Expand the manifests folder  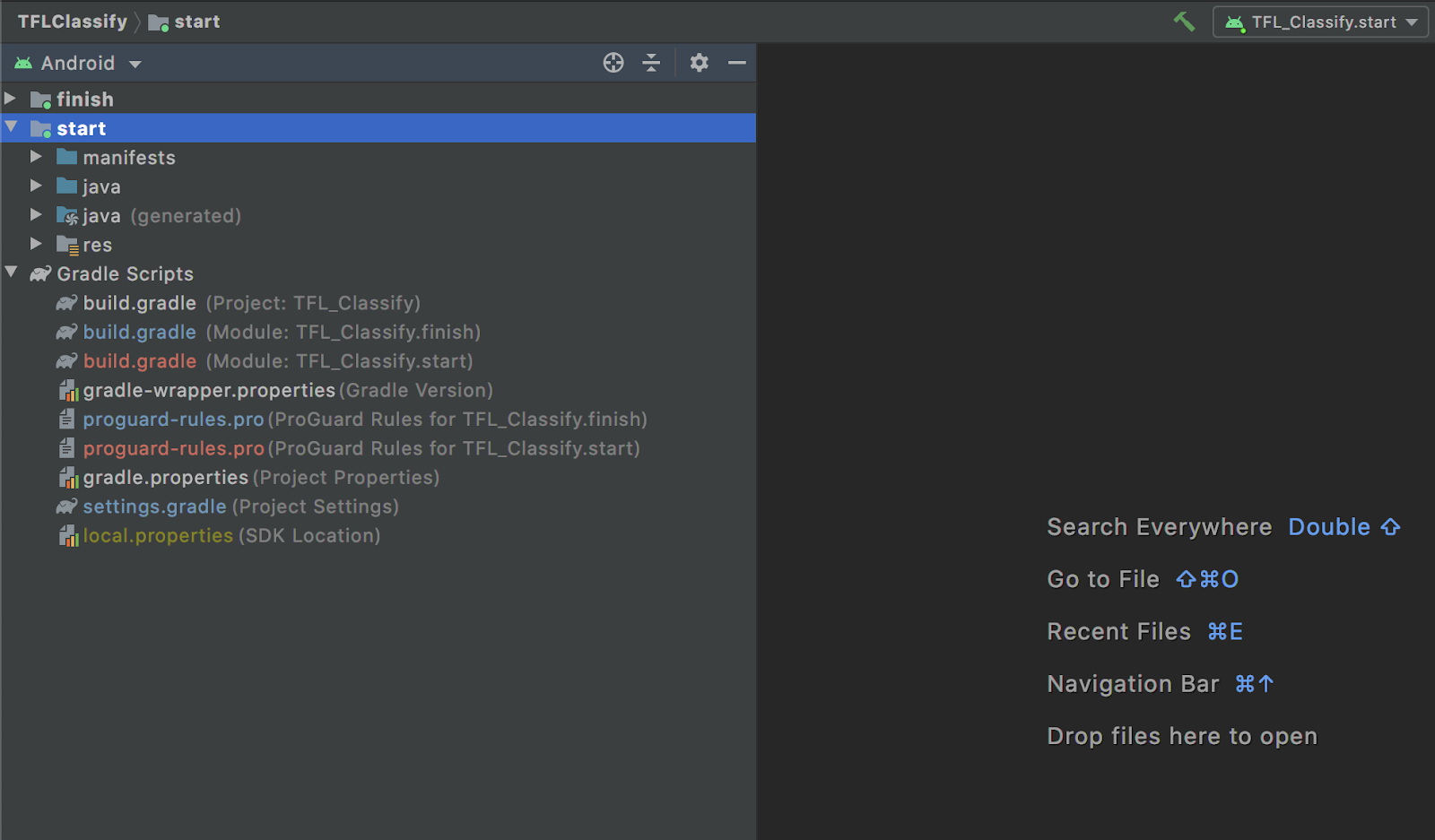36,157
